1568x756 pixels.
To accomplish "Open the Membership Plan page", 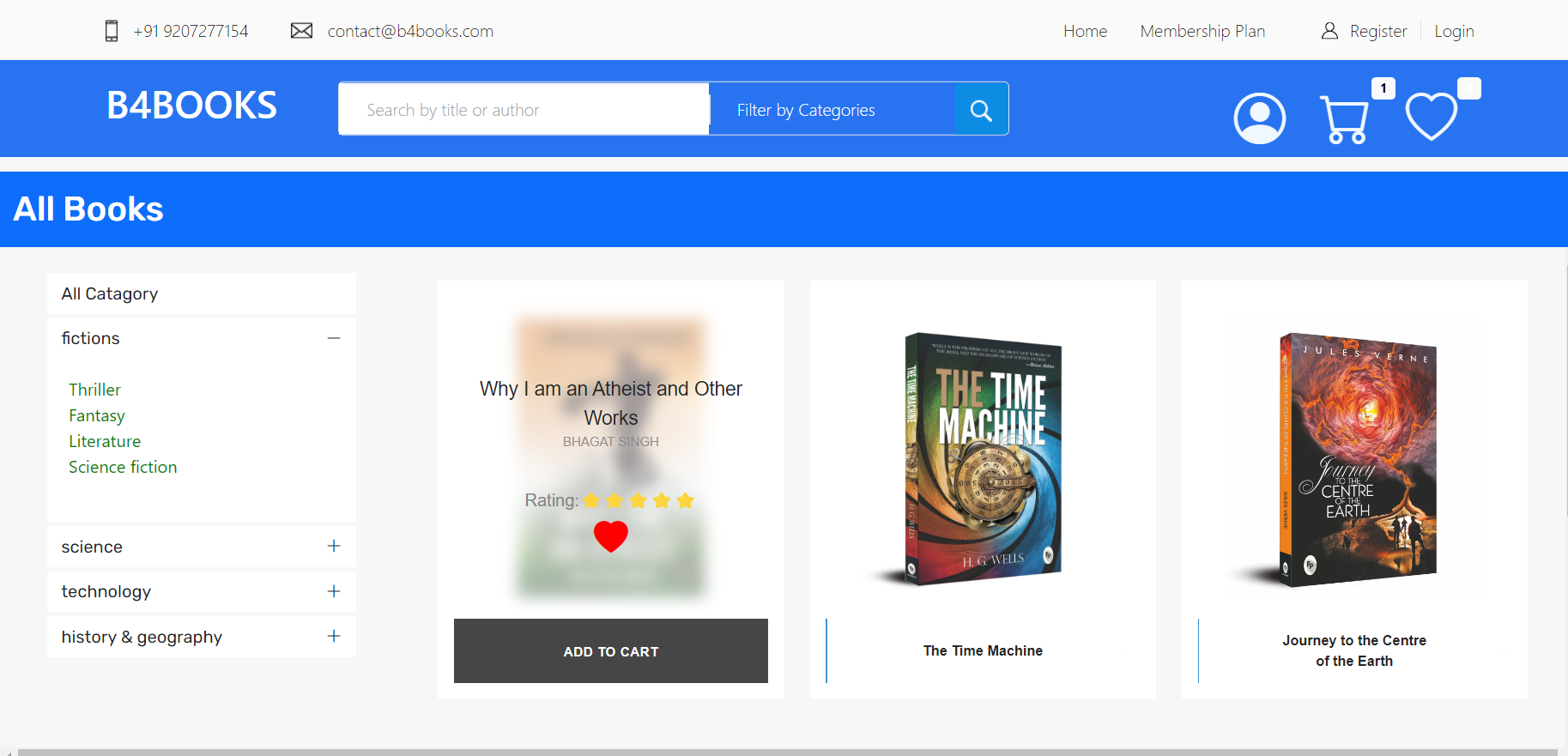I will [x=1202, y=31].
